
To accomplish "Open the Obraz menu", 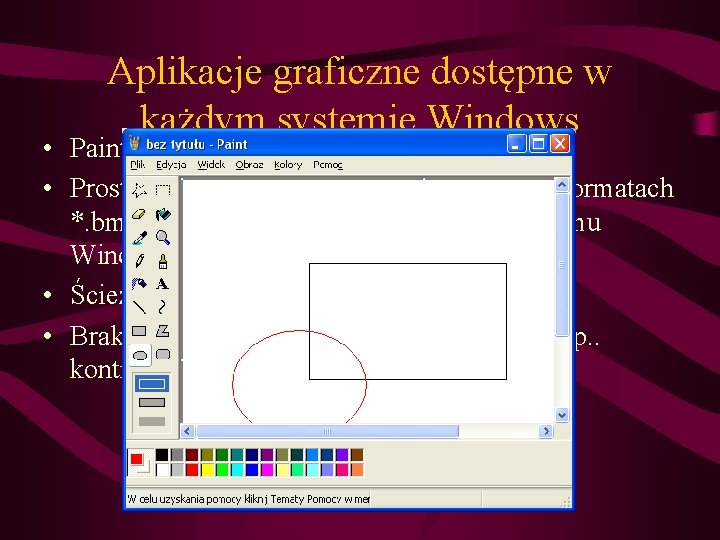I will click(249, 164).
